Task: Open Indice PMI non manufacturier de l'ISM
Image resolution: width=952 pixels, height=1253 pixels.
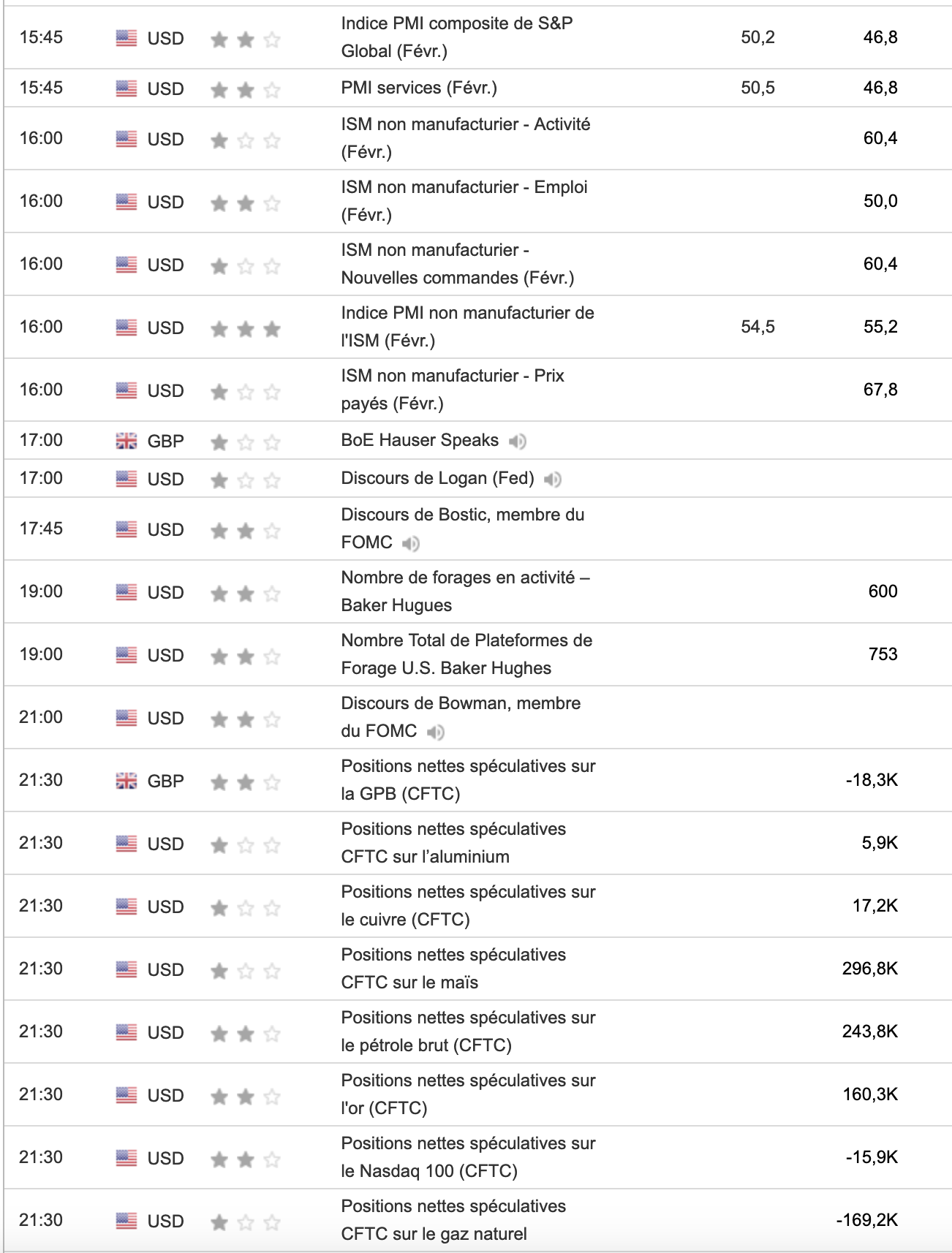Action: click(466, 326)
